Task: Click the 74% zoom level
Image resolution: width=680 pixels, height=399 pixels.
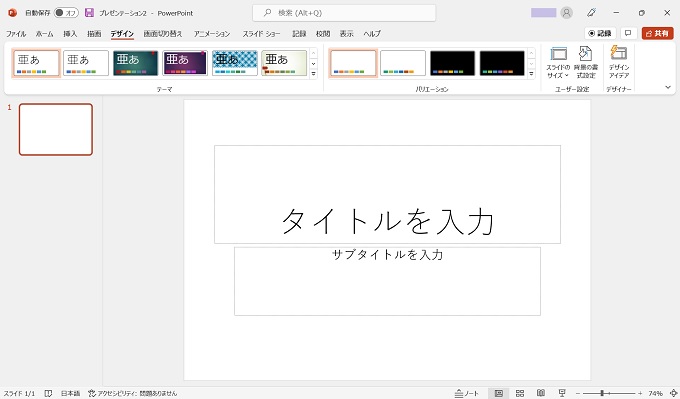Action: (655, 393)
